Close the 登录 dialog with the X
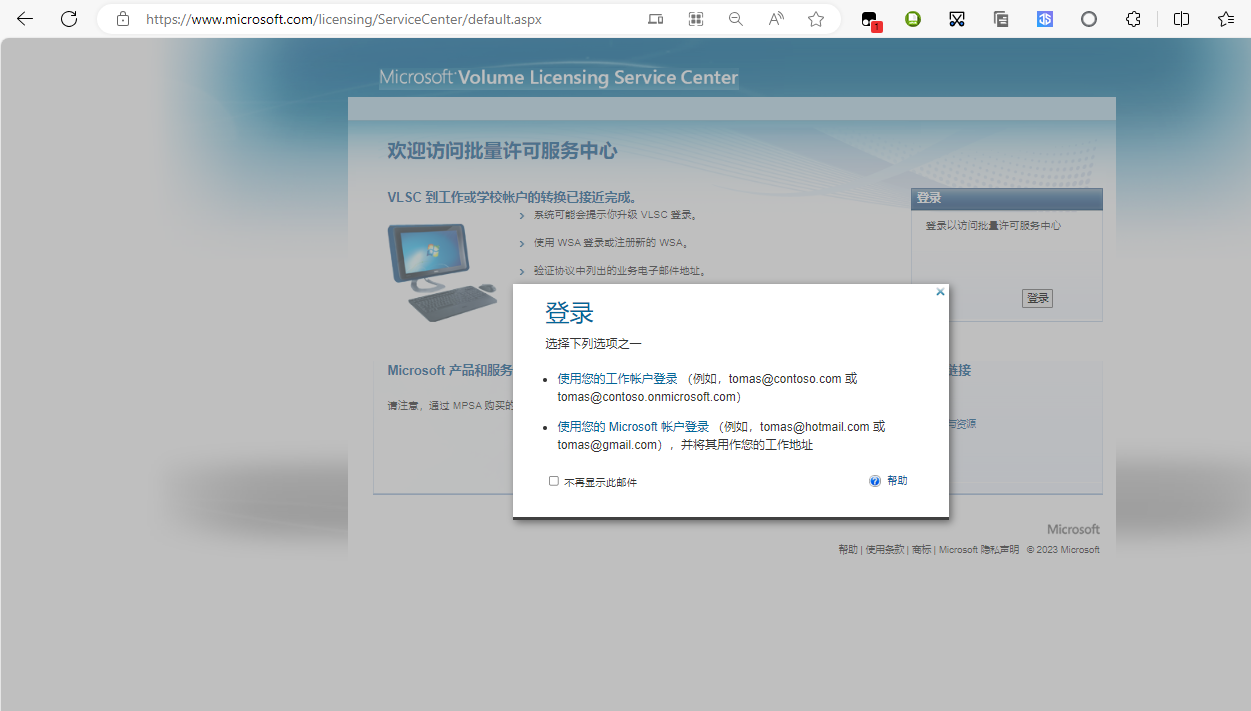The height and width of the screenshot is (711, 1251). (940, 292)
